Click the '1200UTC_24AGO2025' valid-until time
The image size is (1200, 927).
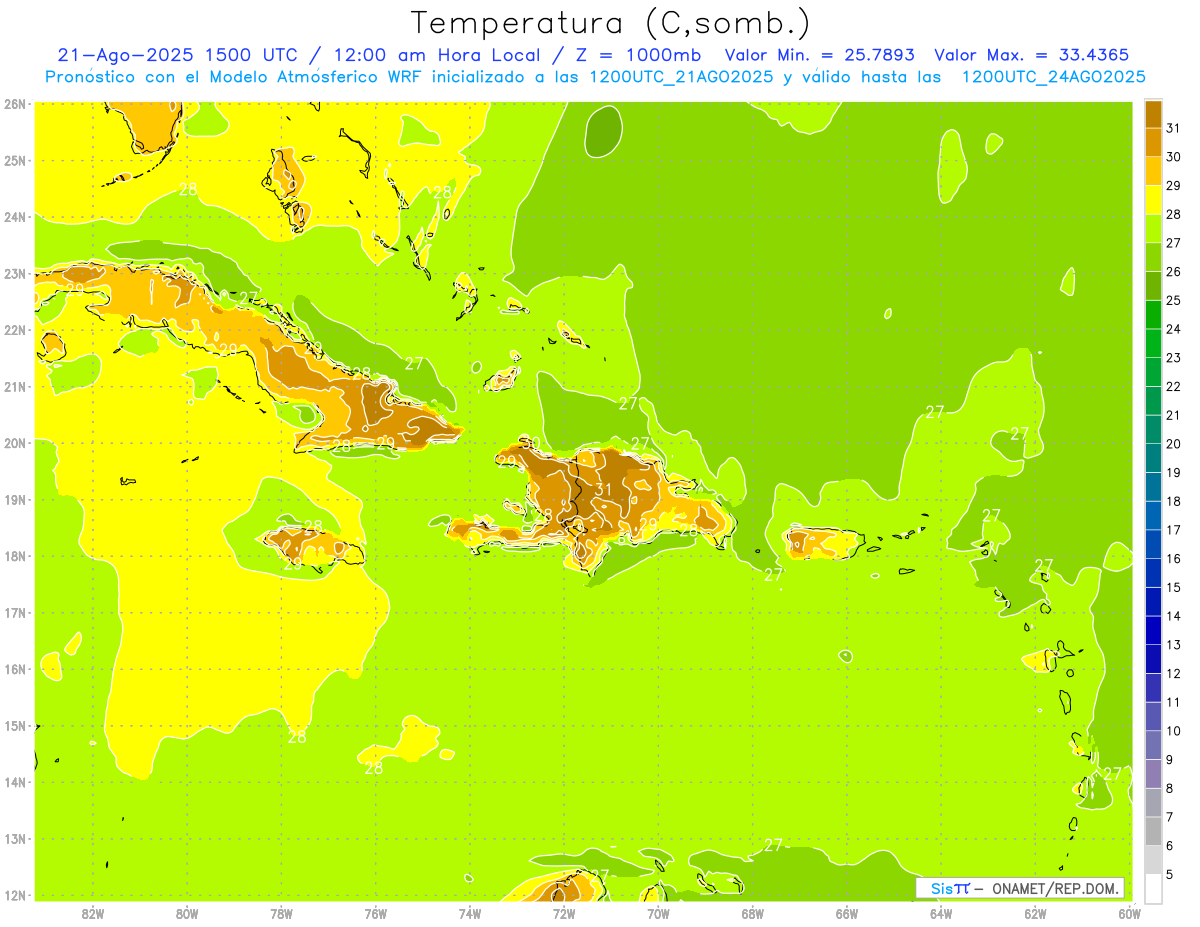1053,77
